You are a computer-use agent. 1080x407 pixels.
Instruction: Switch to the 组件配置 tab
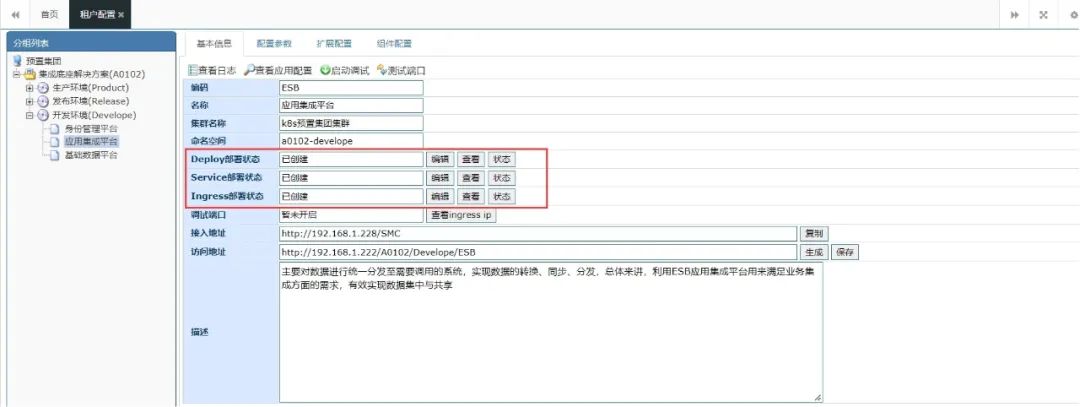tap(394, 43)
